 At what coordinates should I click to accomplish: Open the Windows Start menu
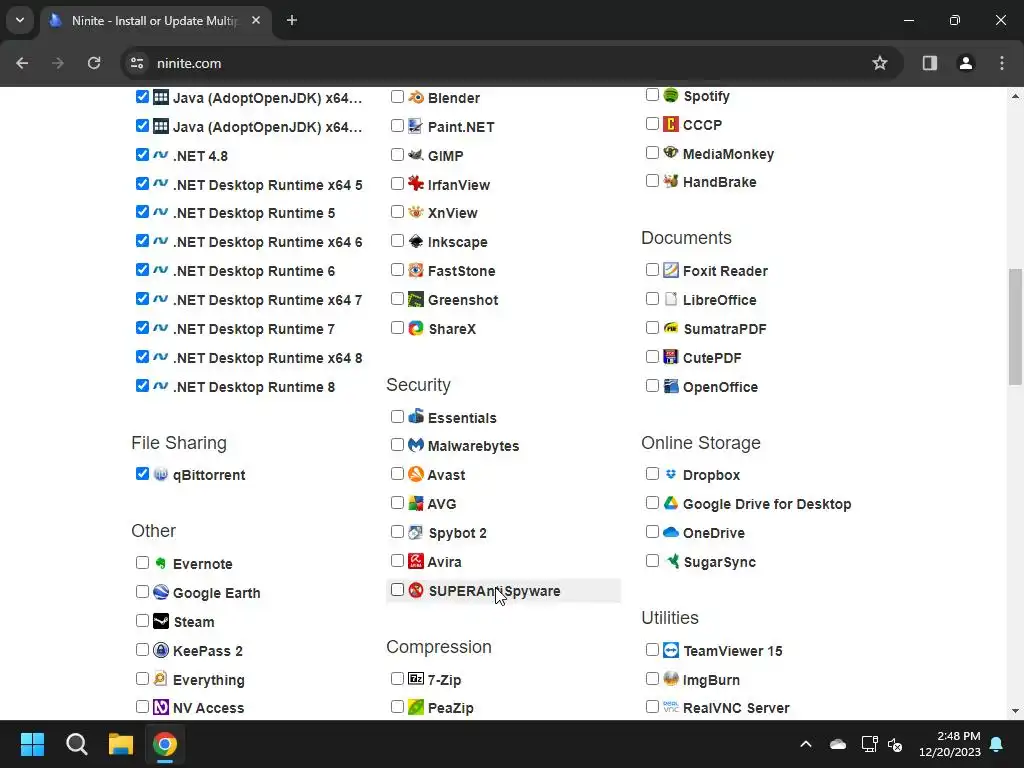tap(32, 744)
